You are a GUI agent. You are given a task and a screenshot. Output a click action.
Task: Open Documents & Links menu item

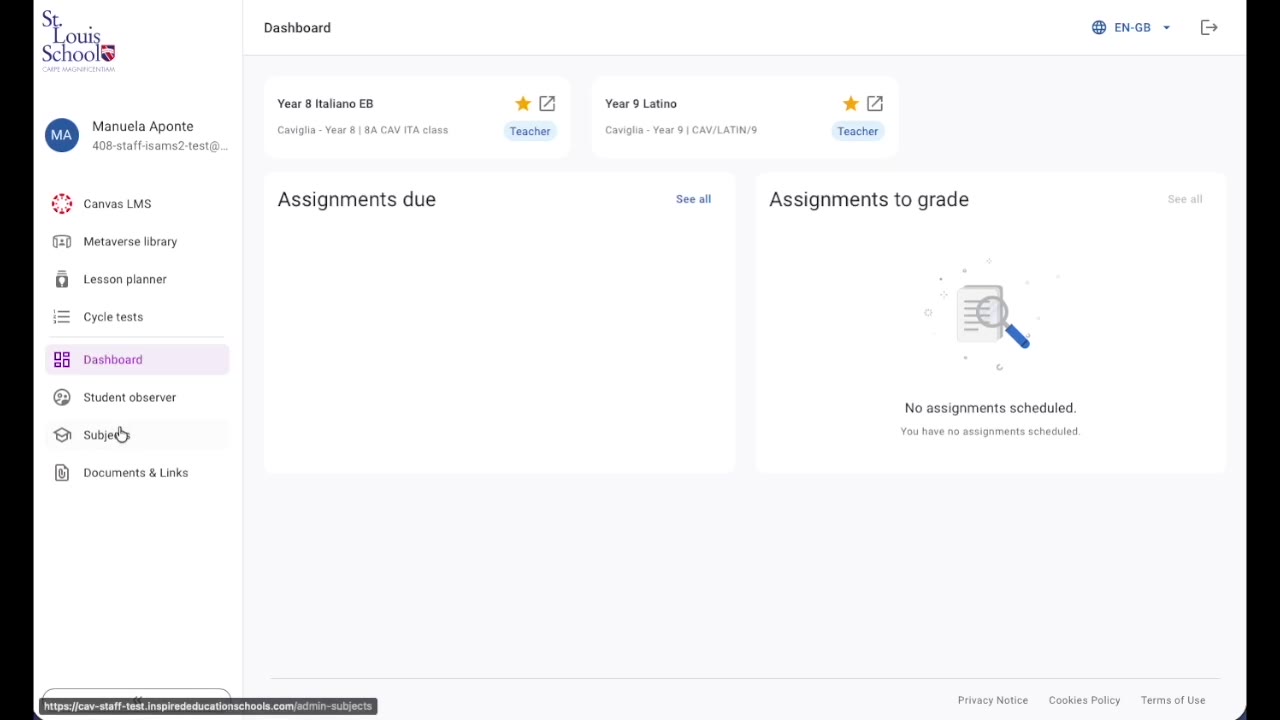[137, 473]
